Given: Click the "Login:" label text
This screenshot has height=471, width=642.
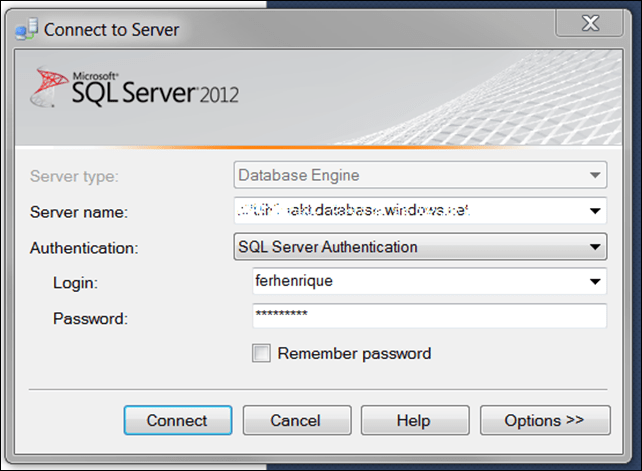Looking at the screenshot, I should 76,283.
